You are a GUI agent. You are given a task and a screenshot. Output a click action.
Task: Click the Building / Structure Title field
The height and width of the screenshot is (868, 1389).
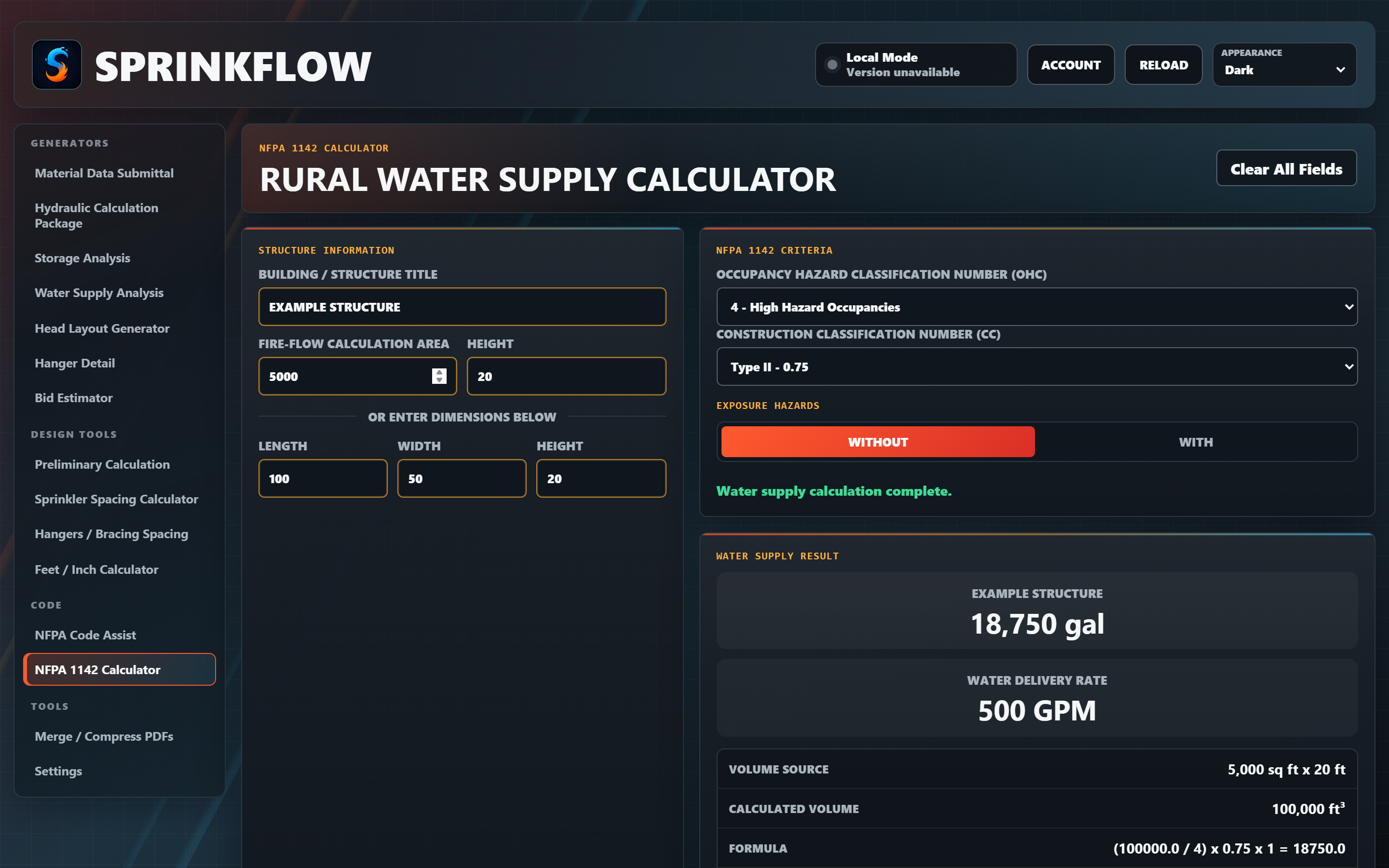click(x=462, y=307)
